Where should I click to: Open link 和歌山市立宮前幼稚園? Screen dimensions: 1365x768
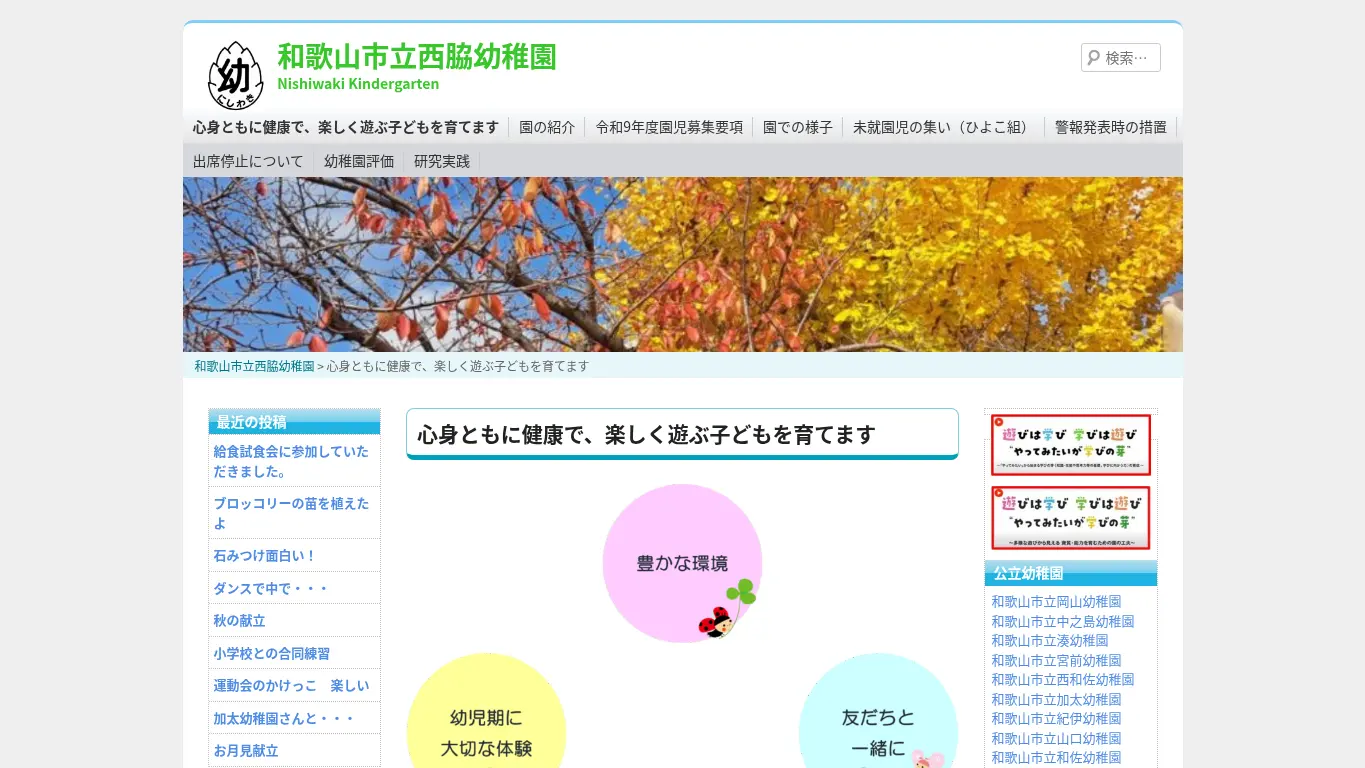pos(1056,660)
